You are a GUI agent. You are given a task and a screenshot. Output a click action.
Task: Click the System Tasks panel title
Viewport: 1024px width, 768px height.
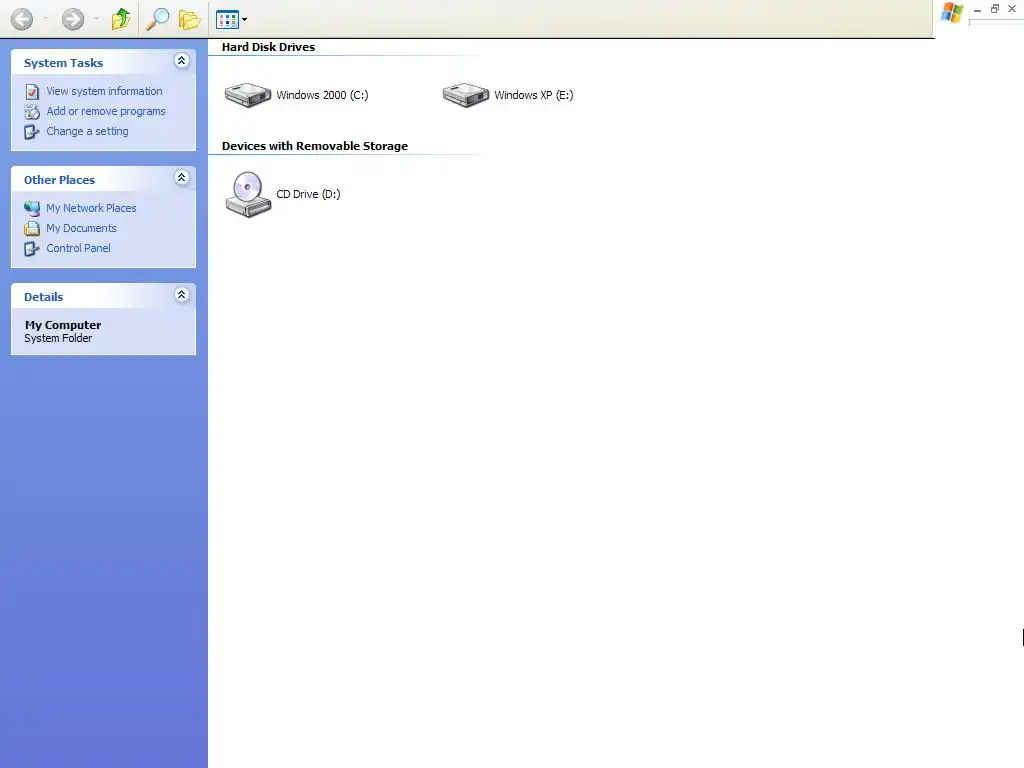click(63, 63)
